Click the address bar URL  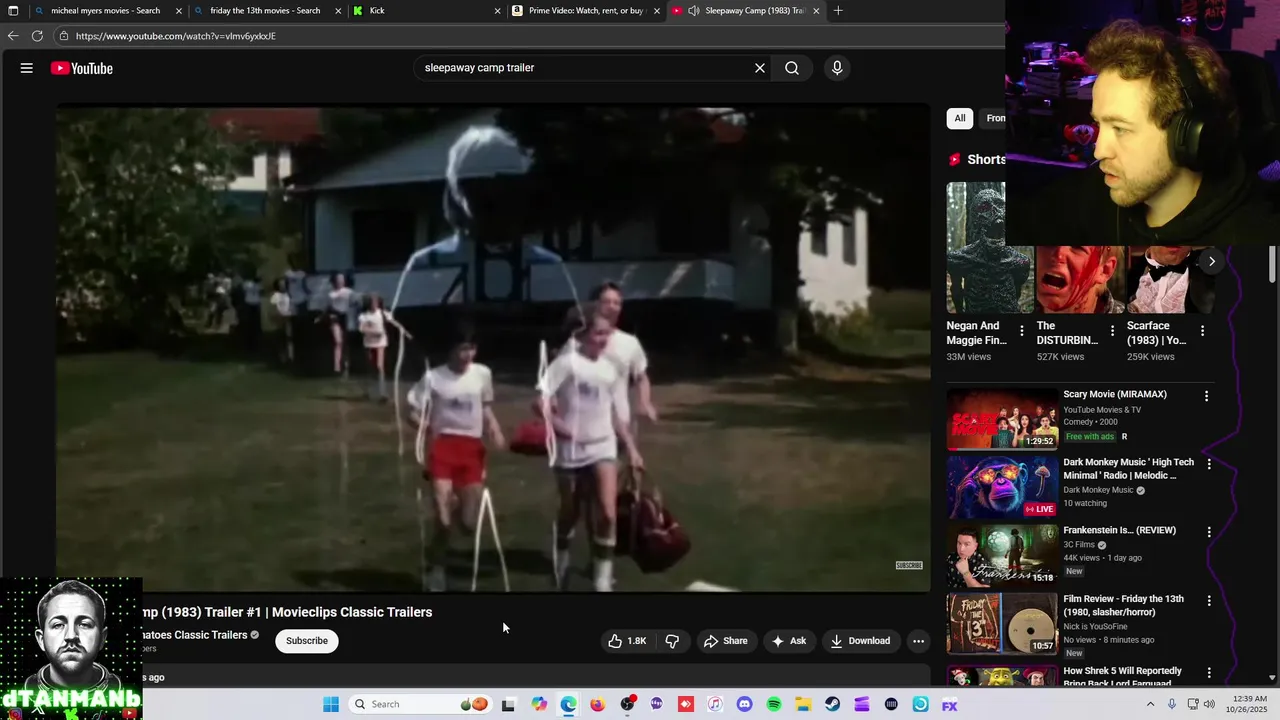pos(176,36)
